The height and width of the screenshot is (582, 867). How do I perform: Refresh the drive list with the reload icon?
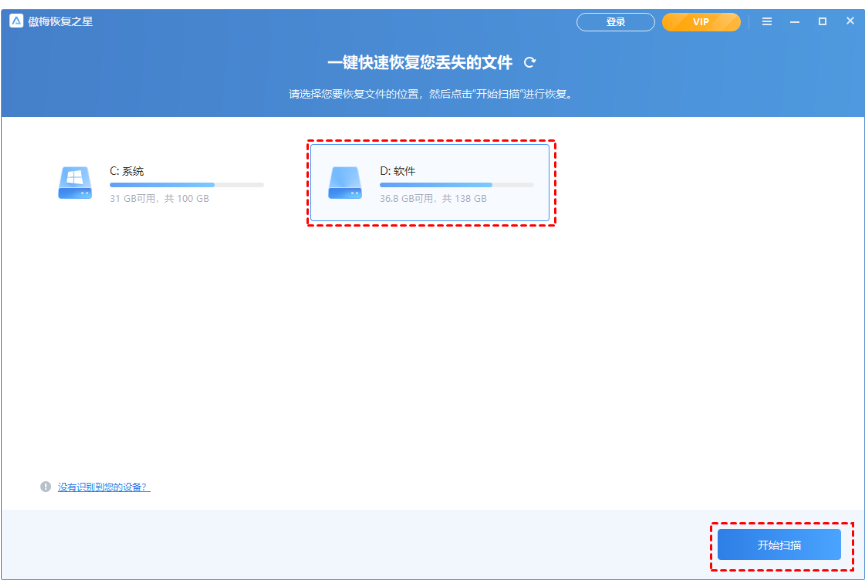tap(530, 62)
